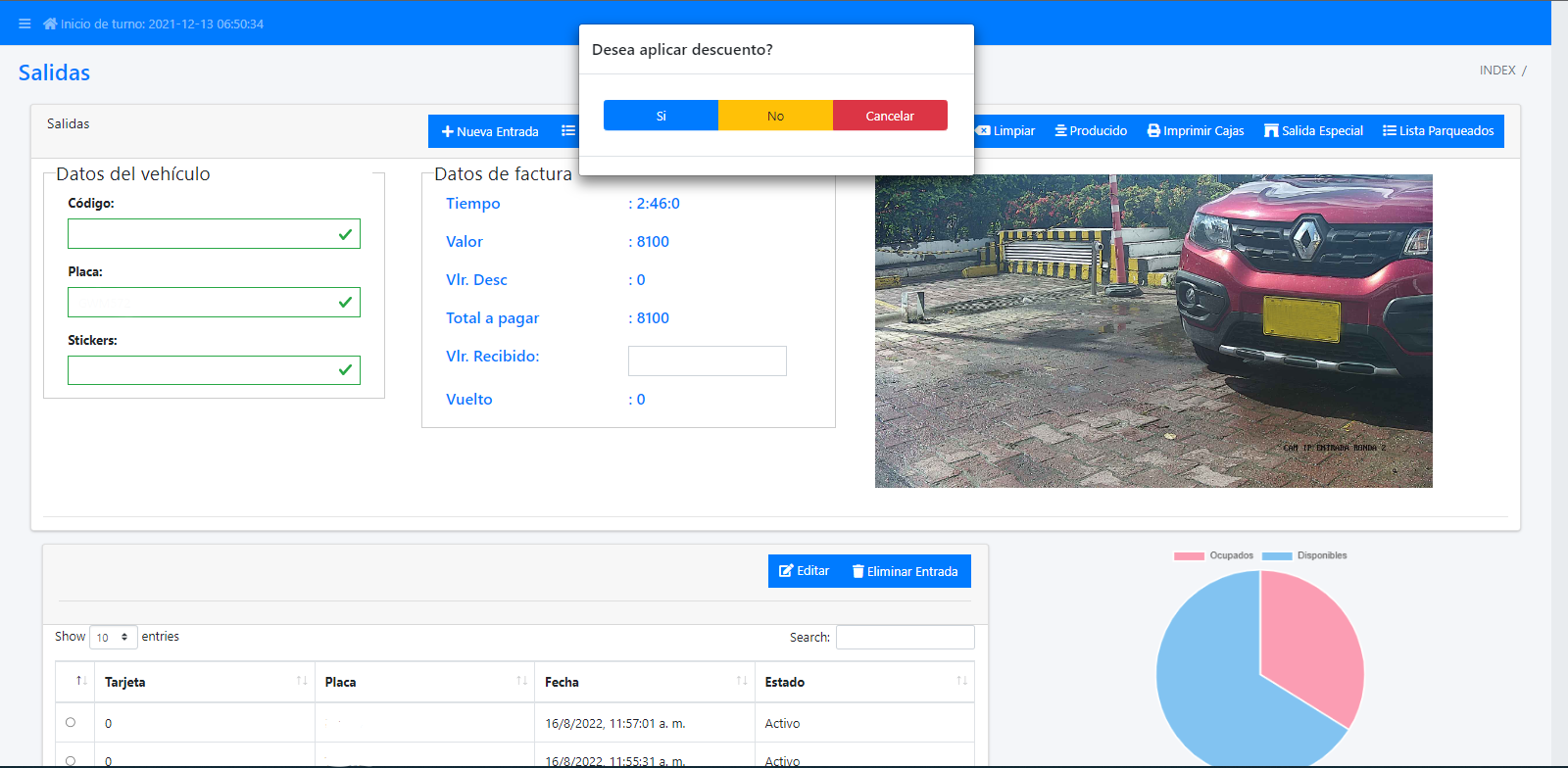Click the printer icon for Imprimir Cajas
Viewport: 1568px width, 768px height.
point(1153,131)
